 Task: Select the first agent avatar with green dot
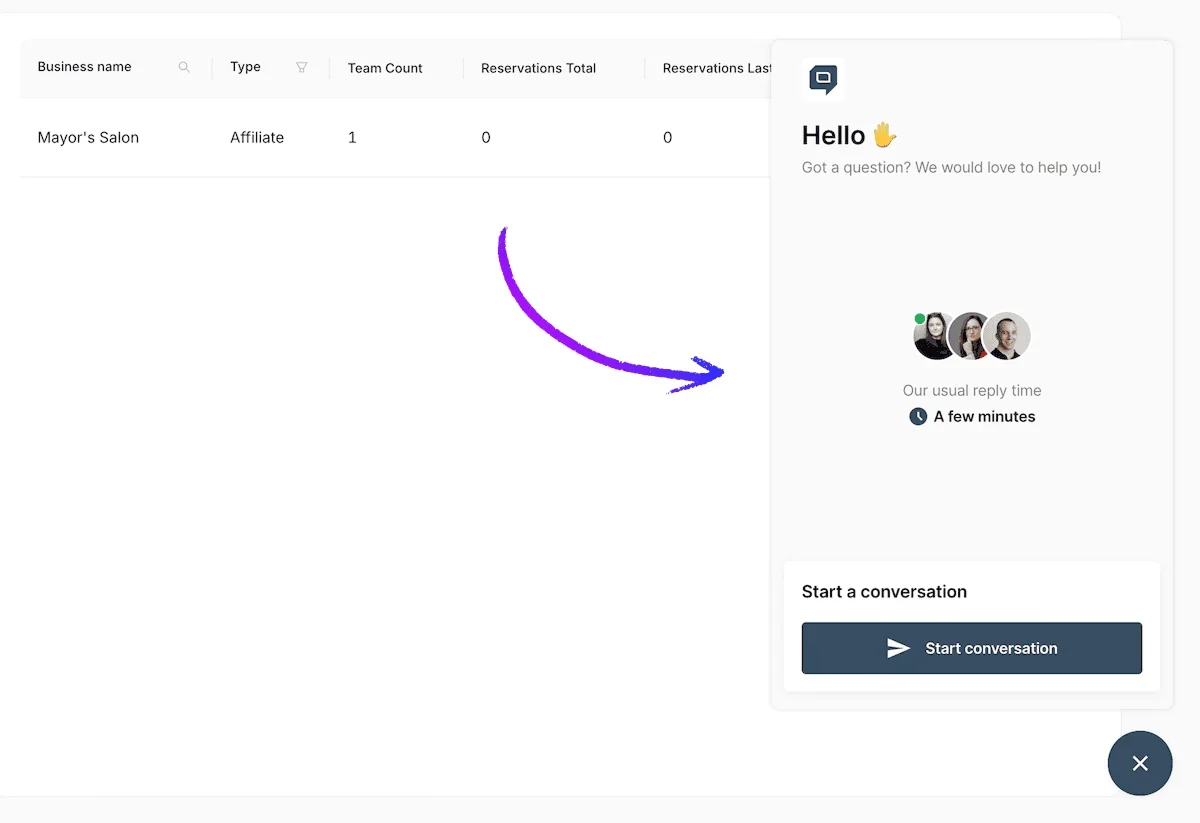[936, 336]
